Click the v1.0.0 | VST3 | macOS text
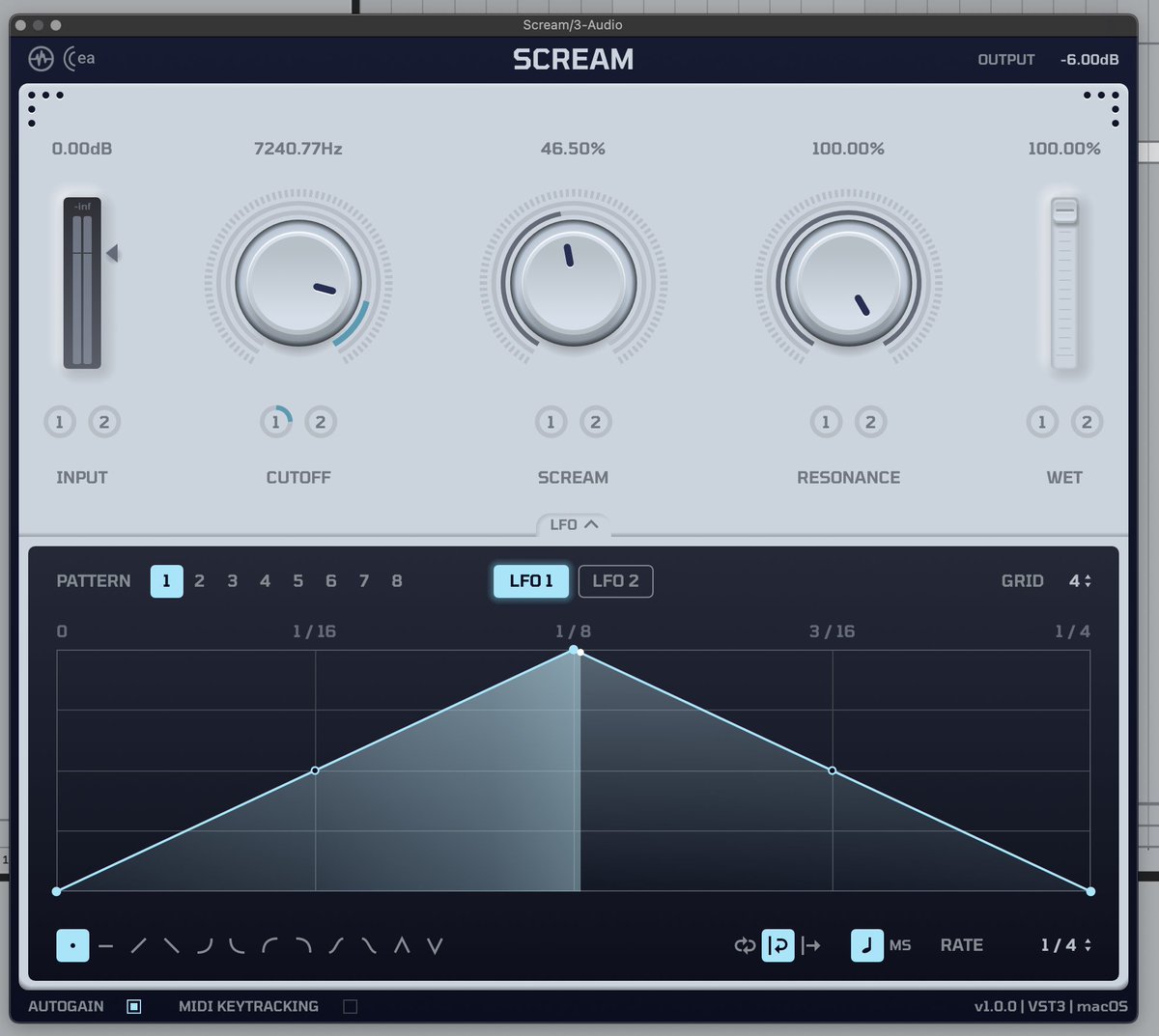 (1051, 1006)
